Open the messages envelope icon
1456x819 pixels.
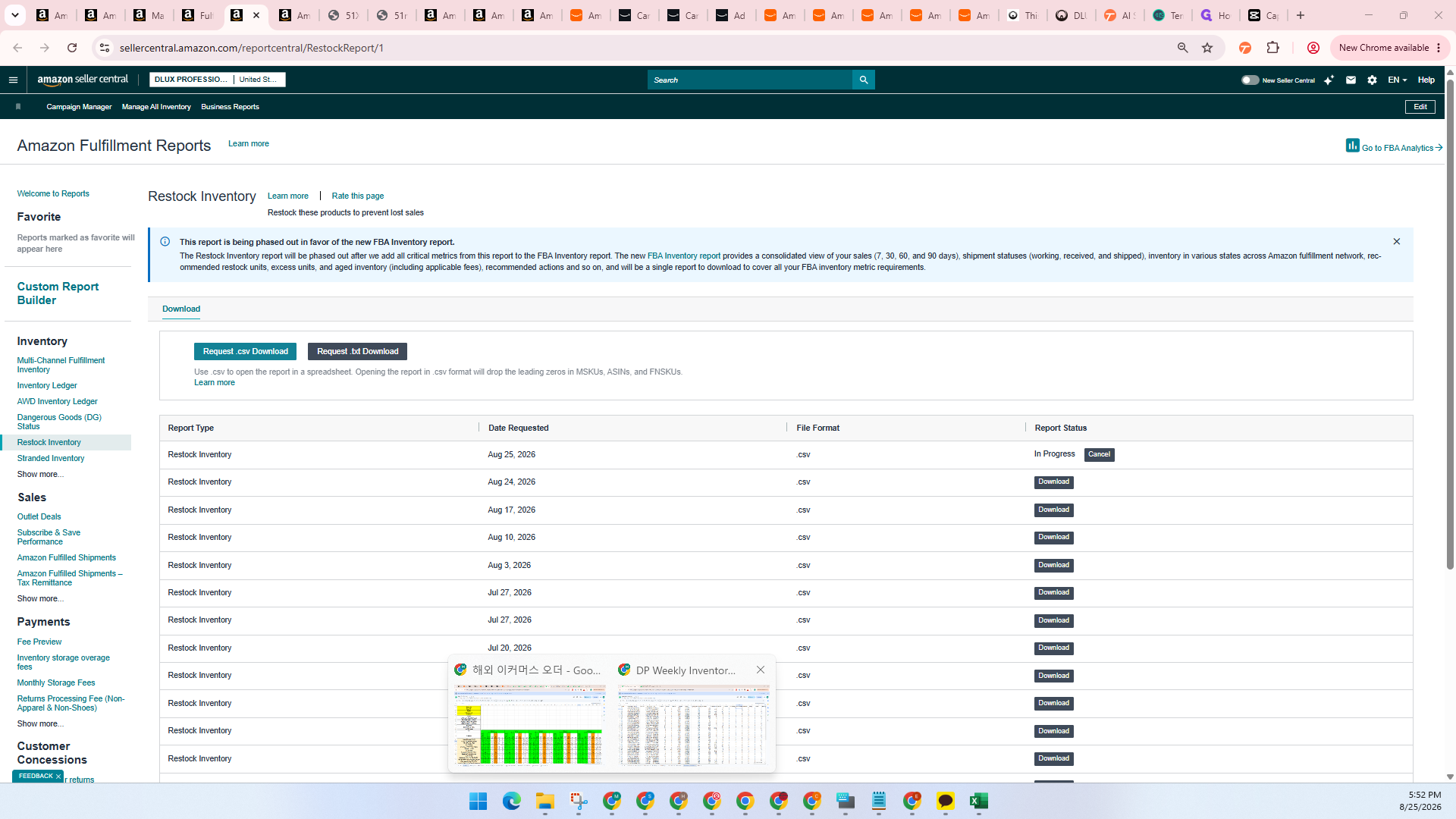1351,80
